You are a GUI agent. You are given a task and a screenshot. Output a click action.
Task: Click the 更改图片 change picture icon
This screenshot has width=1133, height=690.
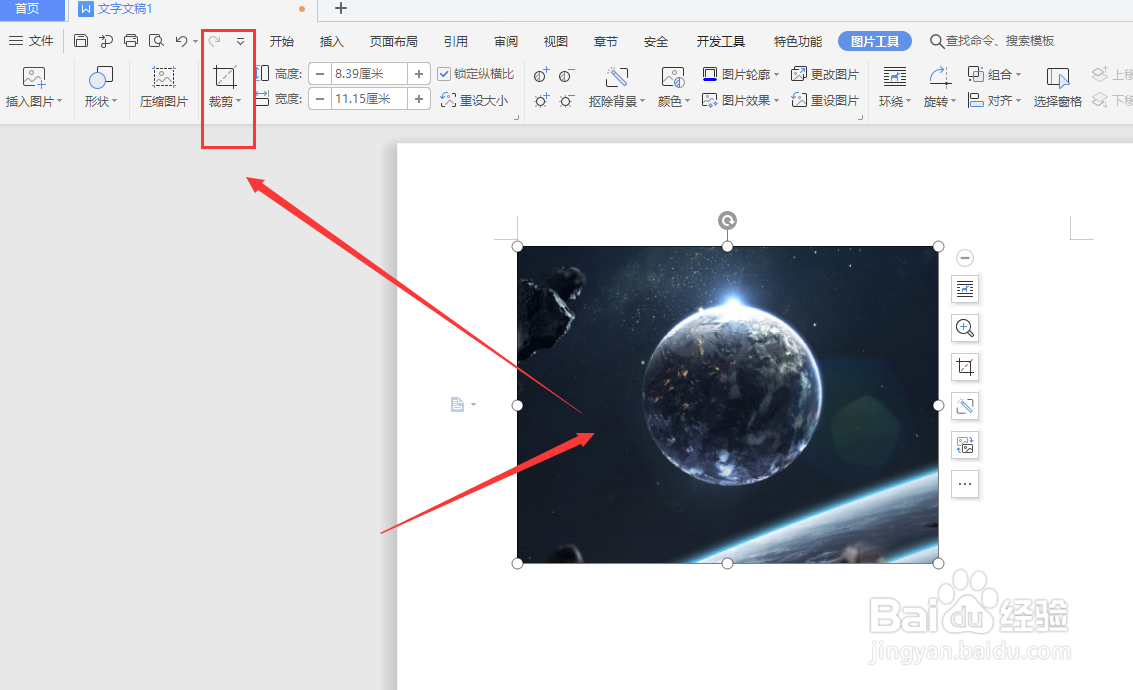827,73
